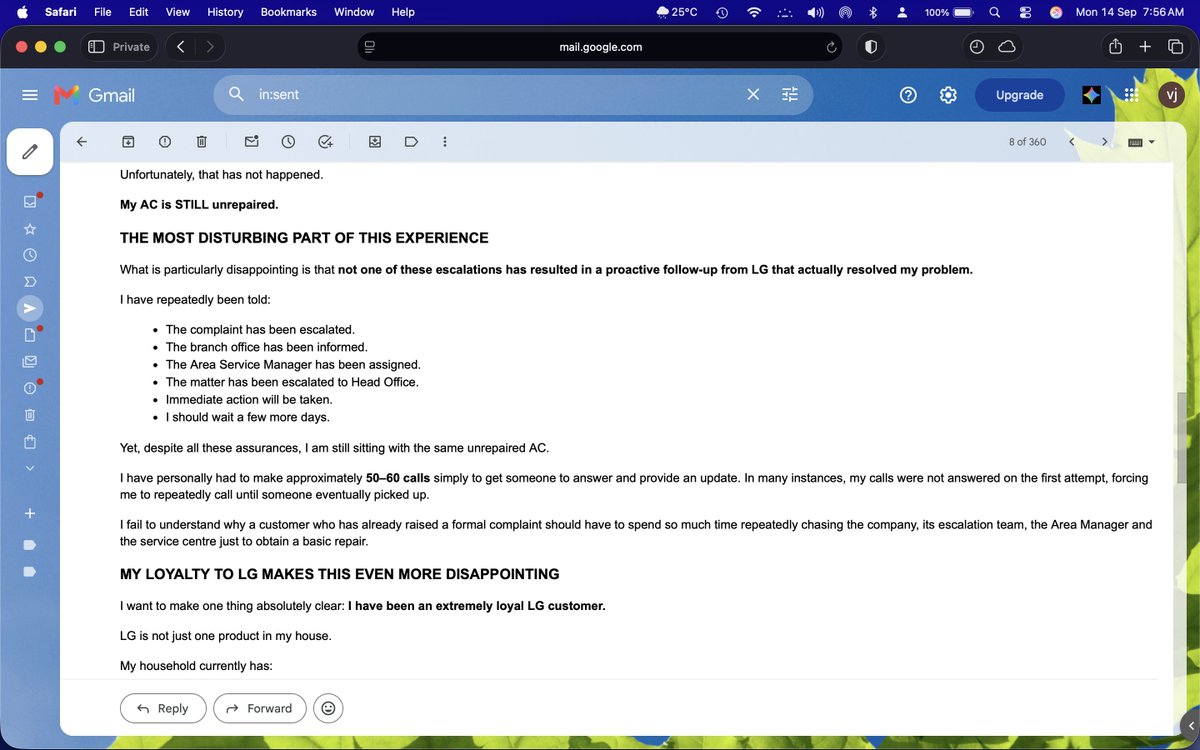Open the Edit menu
Image resolution: width=1200 pixels, height=750 pixels.
click(139, 12)
